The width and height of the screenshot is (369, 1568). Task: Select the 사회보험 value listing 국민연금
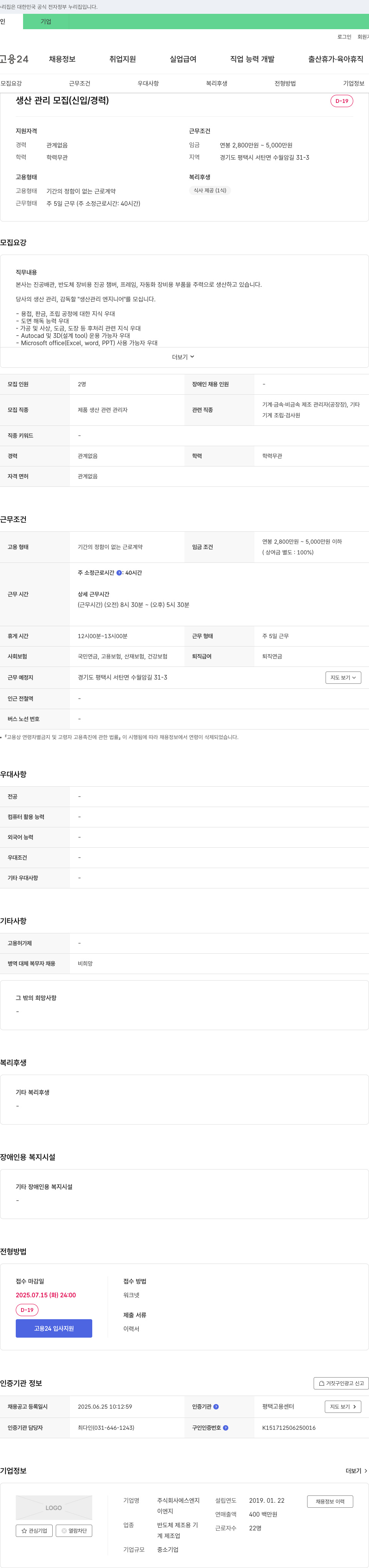pyautogui.click(x=122, y=657)
